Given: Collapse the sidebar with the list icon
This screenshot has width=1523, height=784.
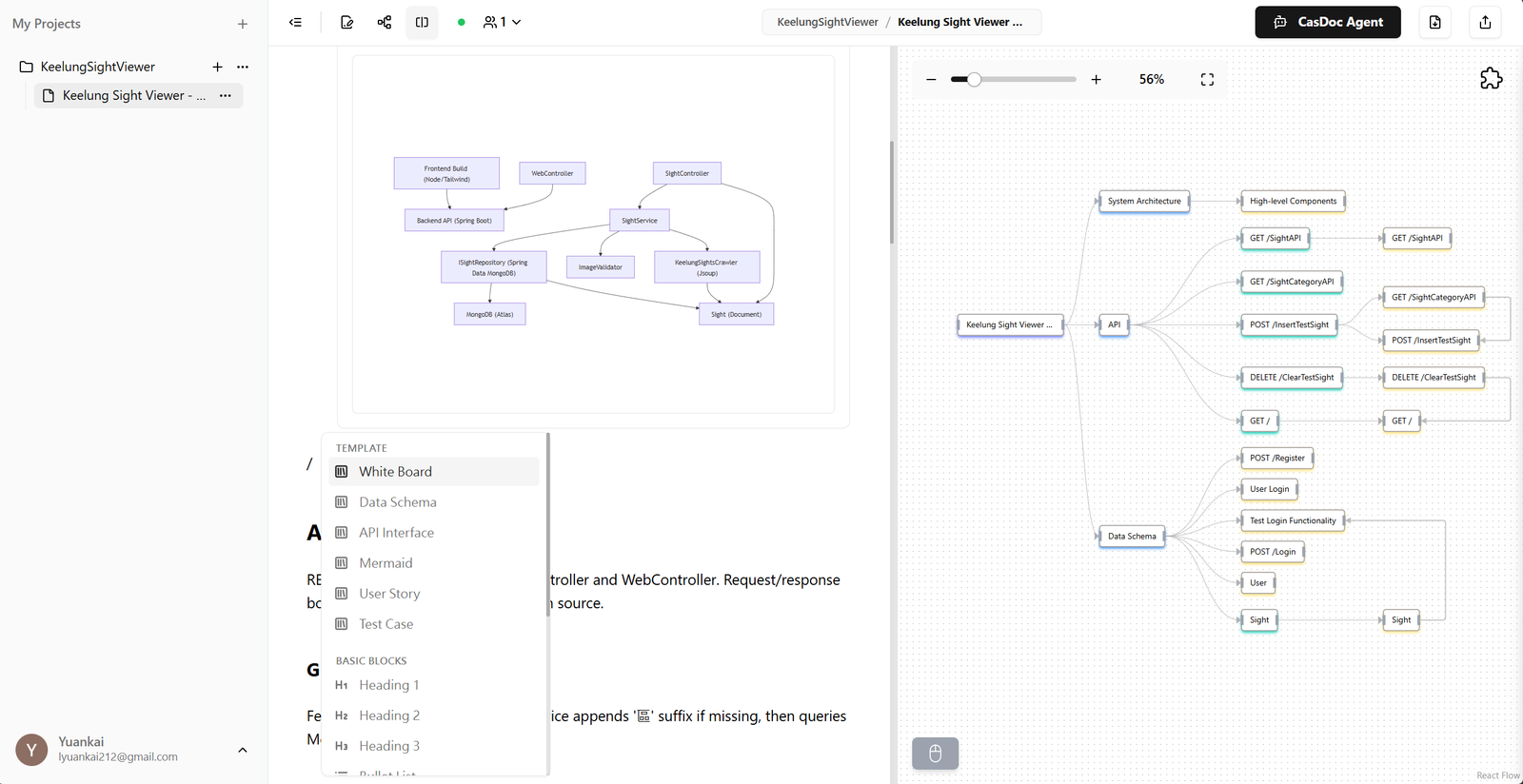Looking at the screenshot, I should click(x=295, y=22).
